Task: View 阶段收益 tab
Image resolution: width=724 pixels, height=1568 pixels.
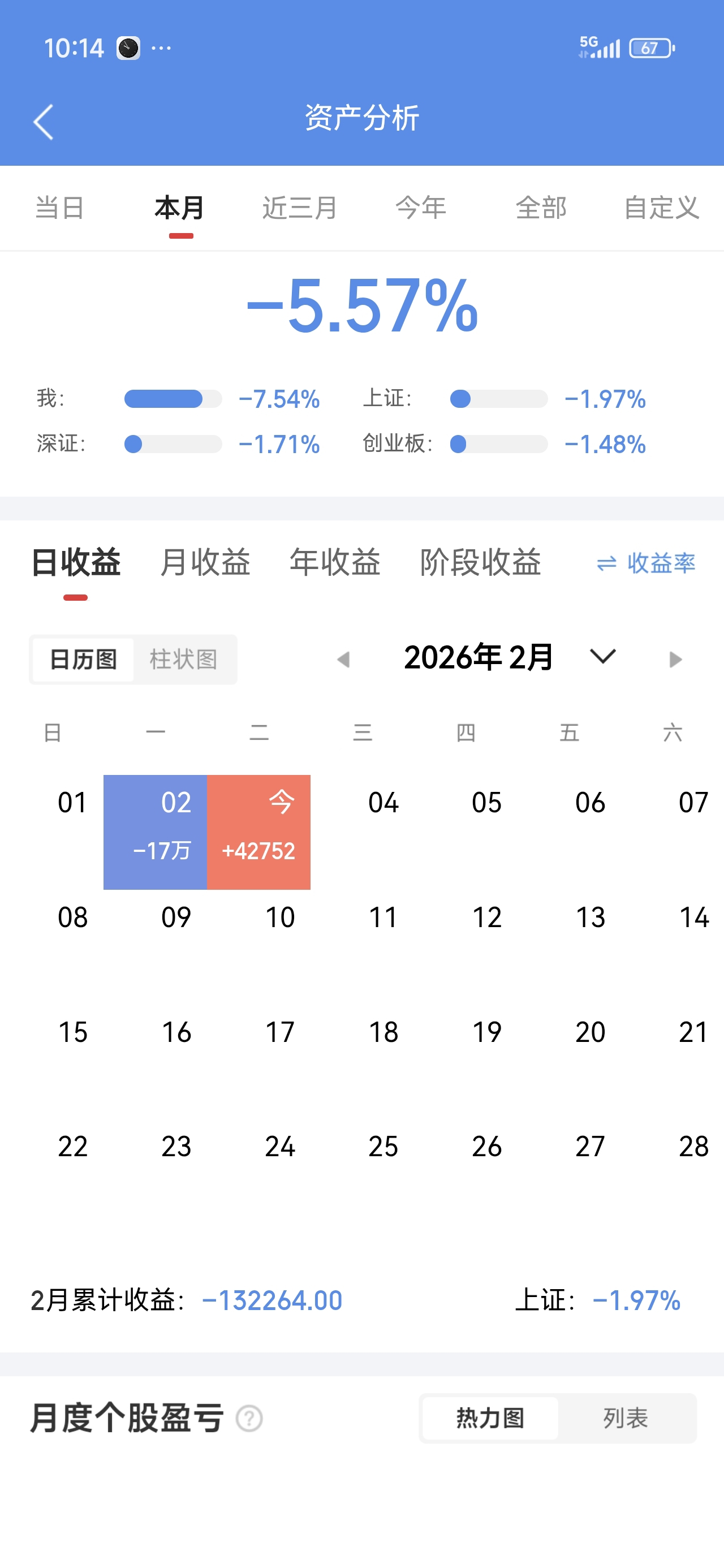Action: pos(480,561)
